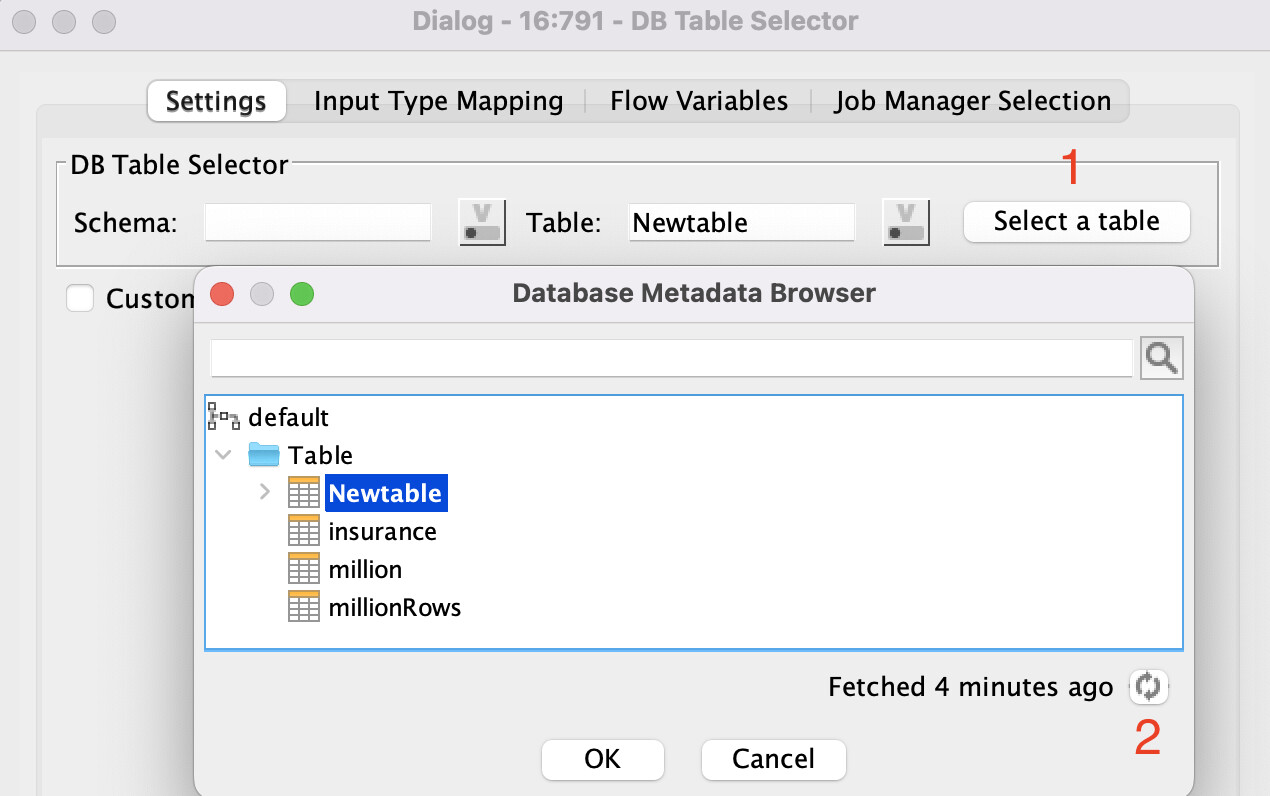This screenshot has width=1270, height=796.
Task: Expand the Newtable tree node
Action: 265,492
